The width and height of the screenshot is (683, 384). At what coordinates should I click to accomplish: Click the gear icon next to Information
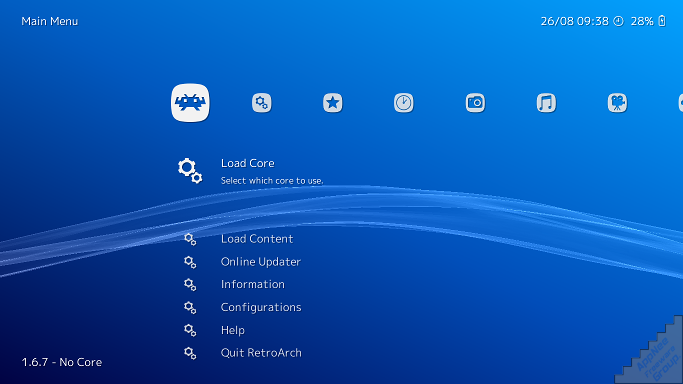190,285
